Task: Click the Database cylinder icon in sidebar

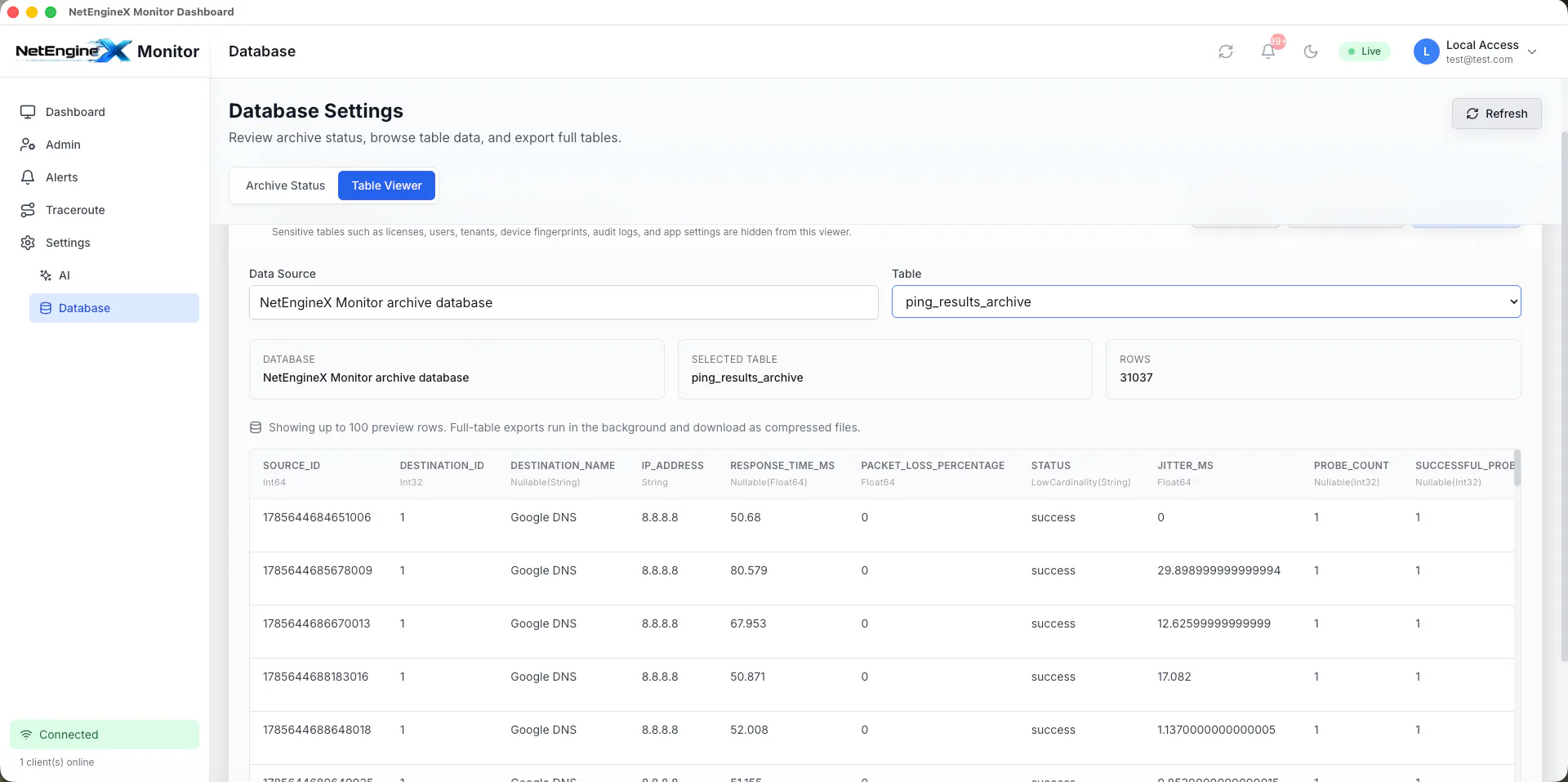Action: (x=46, y=308)
